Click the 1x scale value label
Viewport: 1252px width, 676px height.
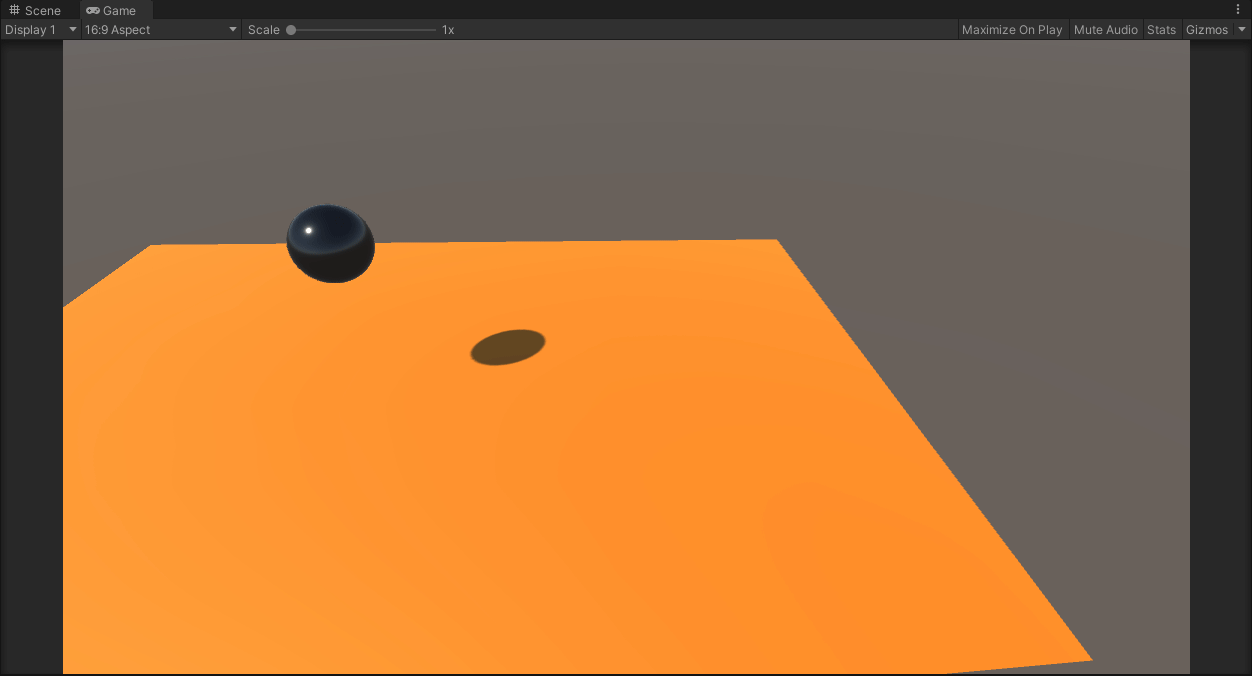pos(446,29)
